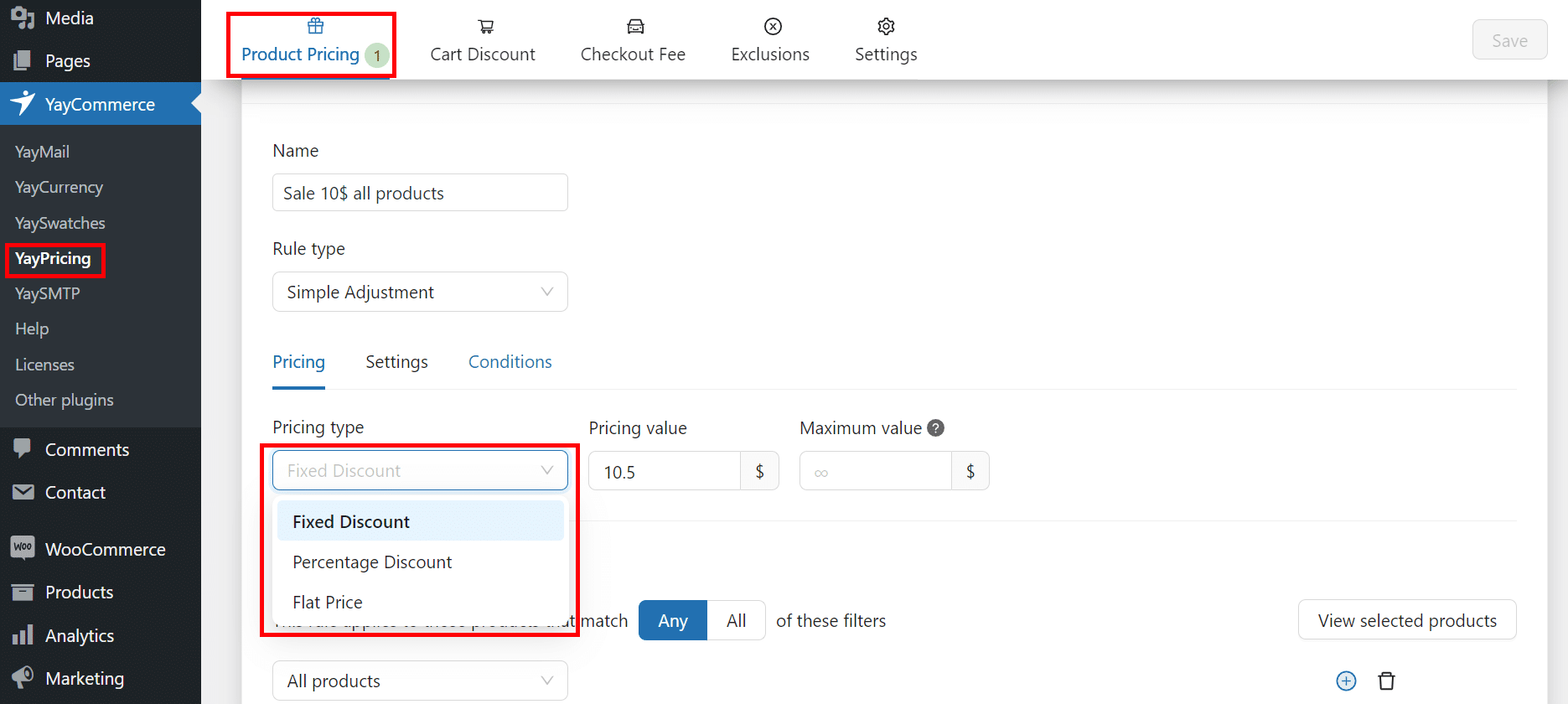The image size is (1568, 704).
Task: Click the Settings gear icon in top bar
Action: (886, 27)
